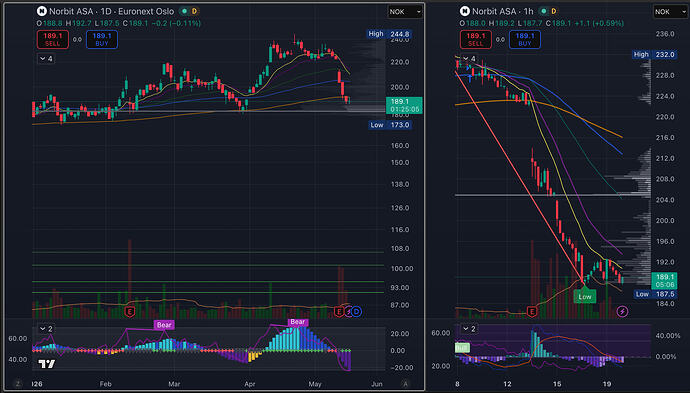Viewport: 690px width, 393px height.
Task: Click the 204.0 level on the 1h price axis
Action: point(664,200)
